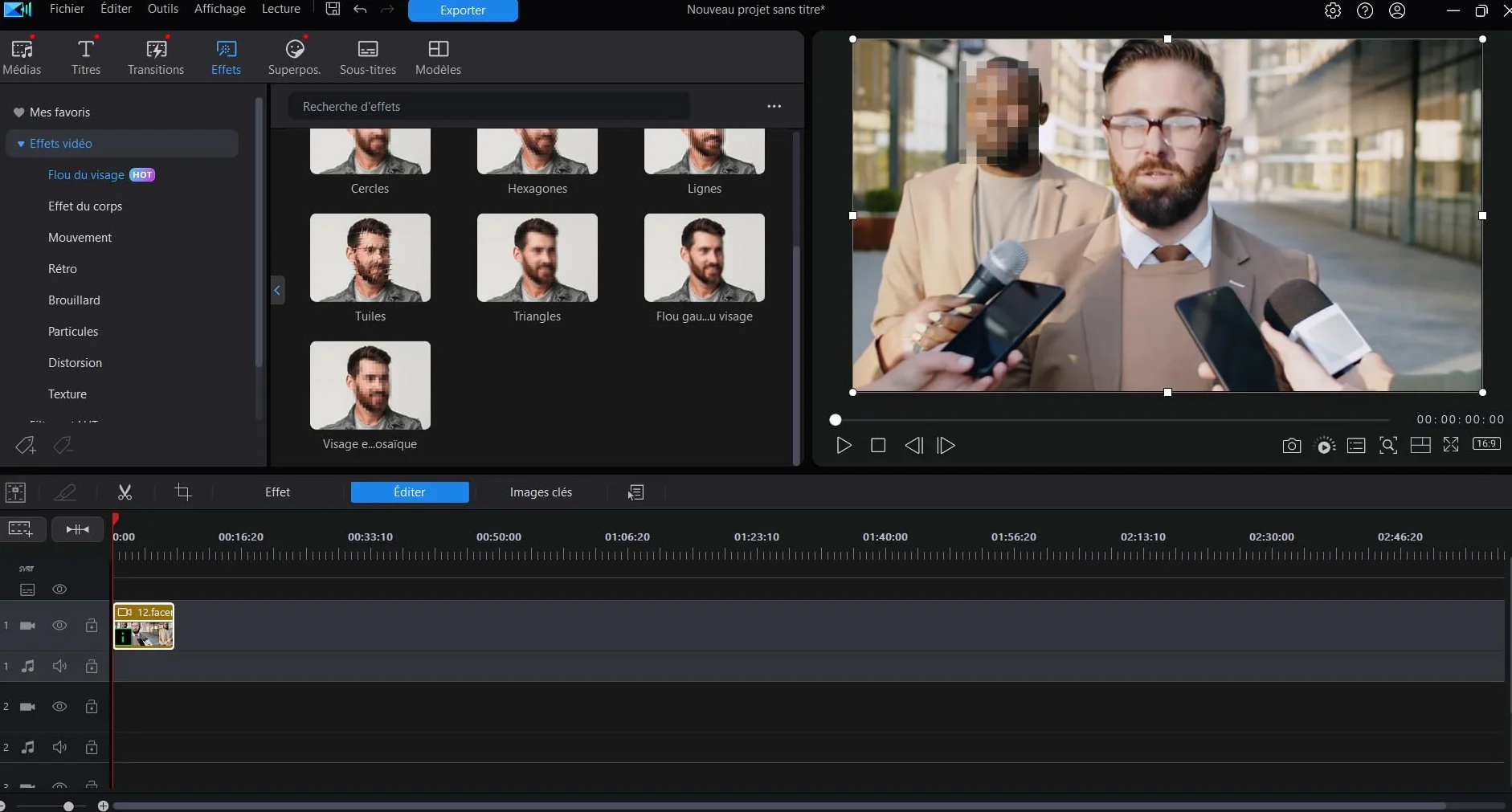Screen dimensions: 1512x812
Task: Take a snapshot with camera icon
Action: click(1292, 445)
